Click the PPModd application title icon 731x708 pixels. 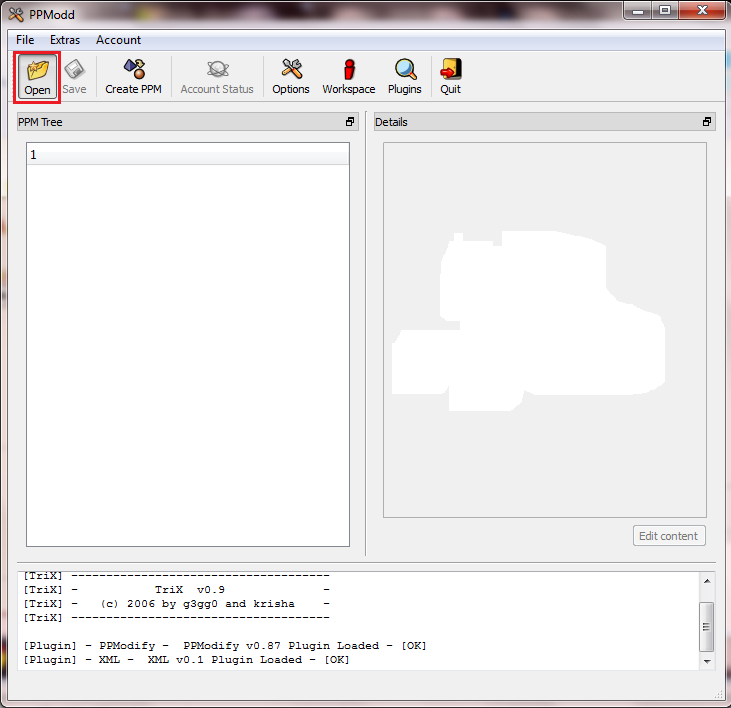[x=16, y=14]
